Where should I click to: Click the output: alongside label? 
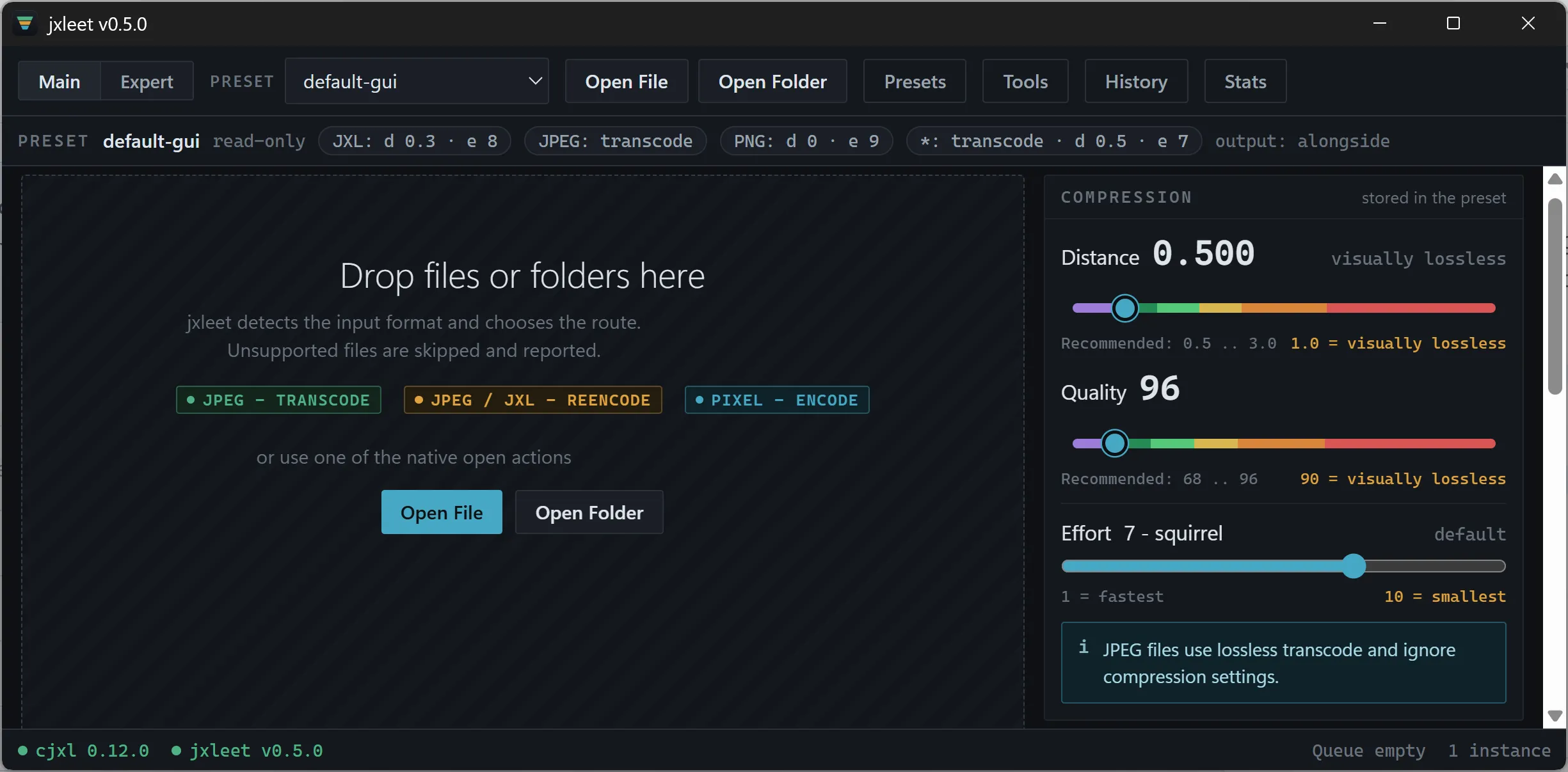[1302, 141]
